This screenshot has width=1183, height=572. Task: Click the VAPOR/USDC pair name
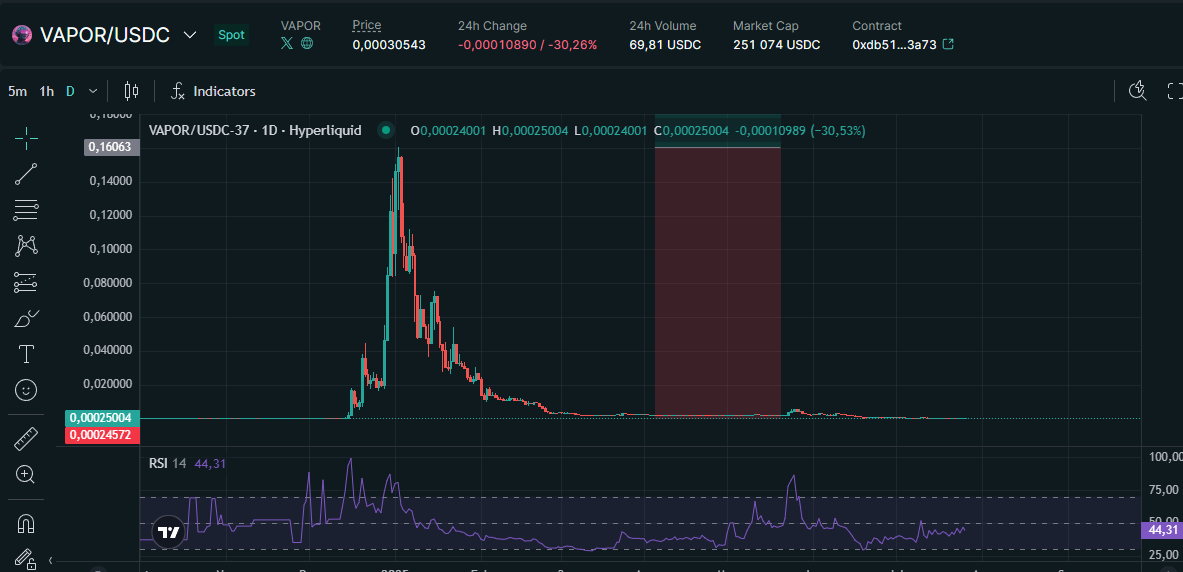click(x=105, y=35)
